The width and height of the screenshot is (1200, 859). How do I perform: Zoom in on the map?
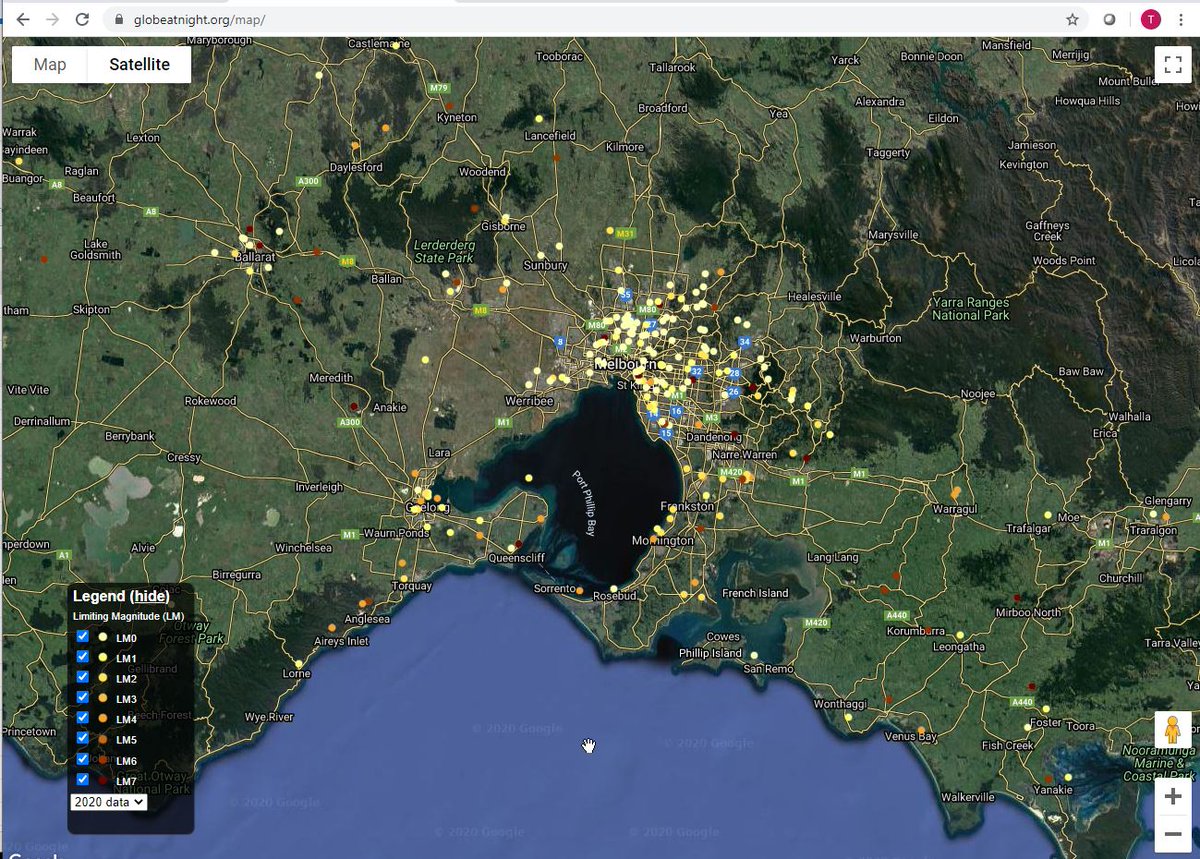click(x=1173, y=796)
